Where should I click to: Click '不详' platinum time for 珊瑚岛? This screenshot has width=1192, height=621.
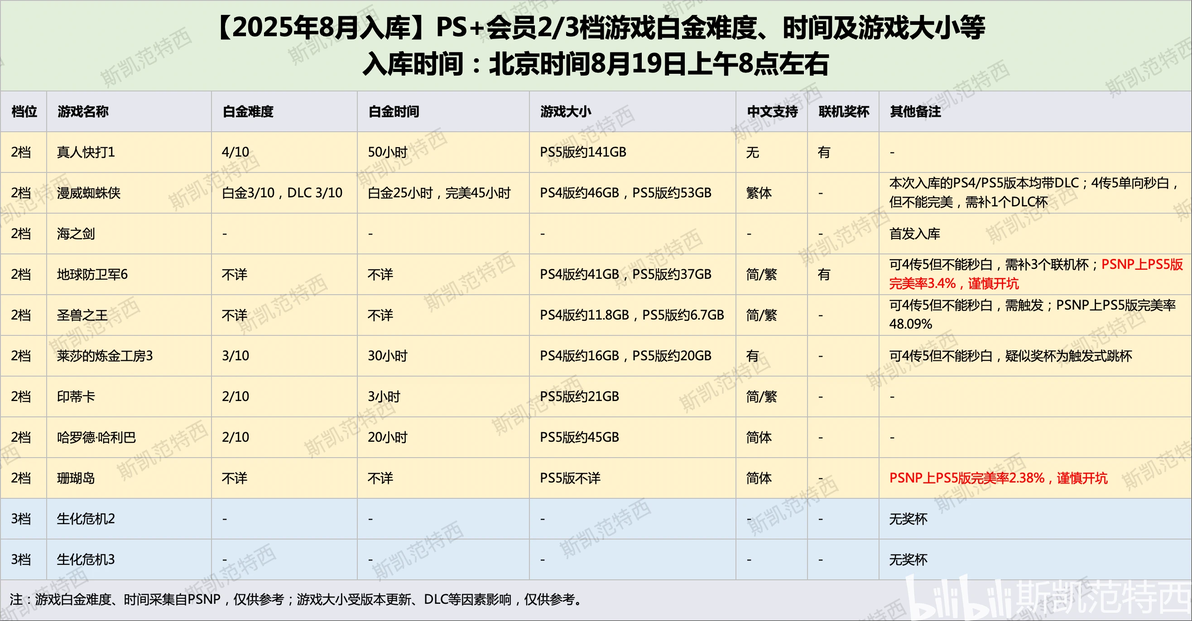[x=381, y=478]
